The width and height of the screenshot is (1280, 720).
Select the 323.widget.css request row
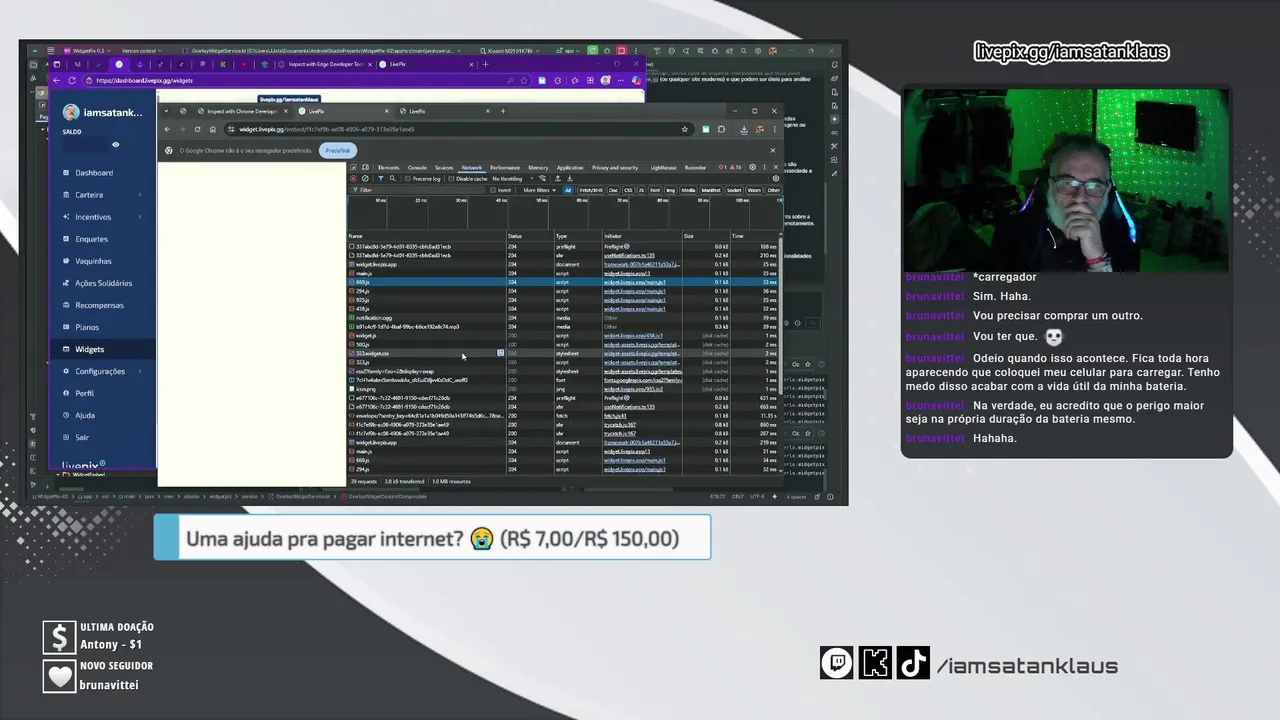[x=563, y=353]
